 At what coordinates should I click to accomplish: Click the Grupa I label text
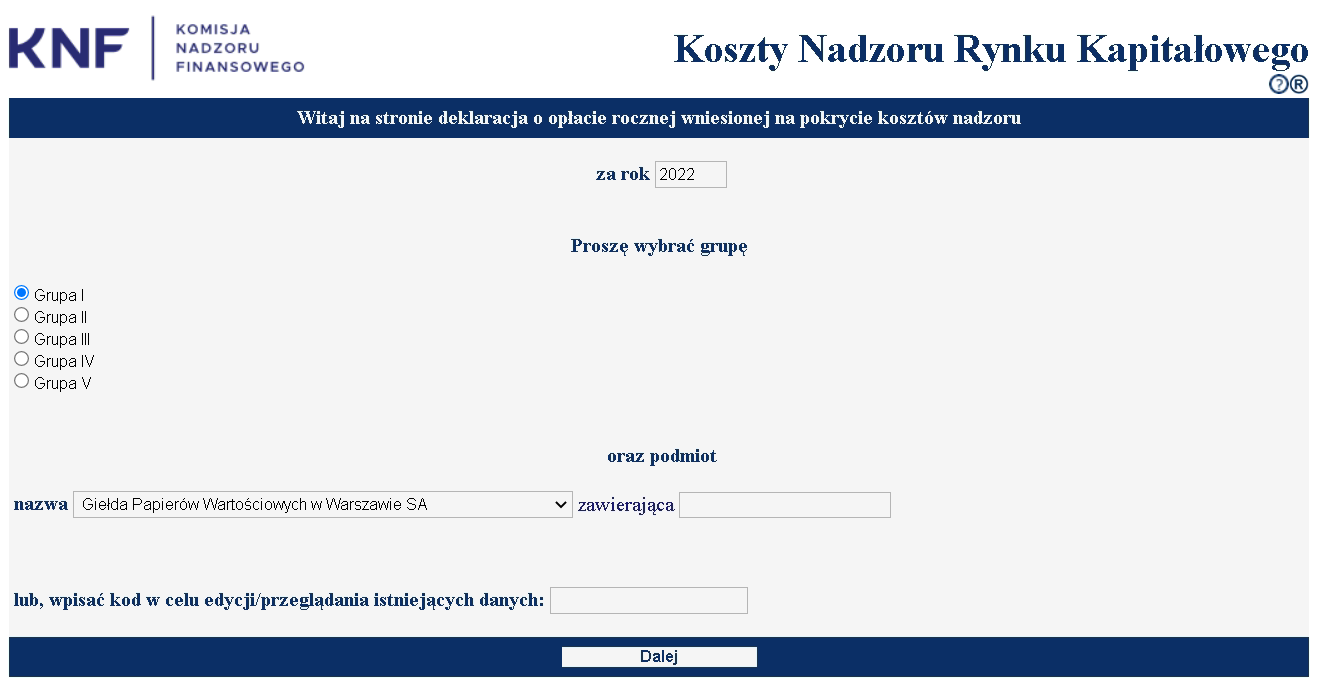(59, 296)
